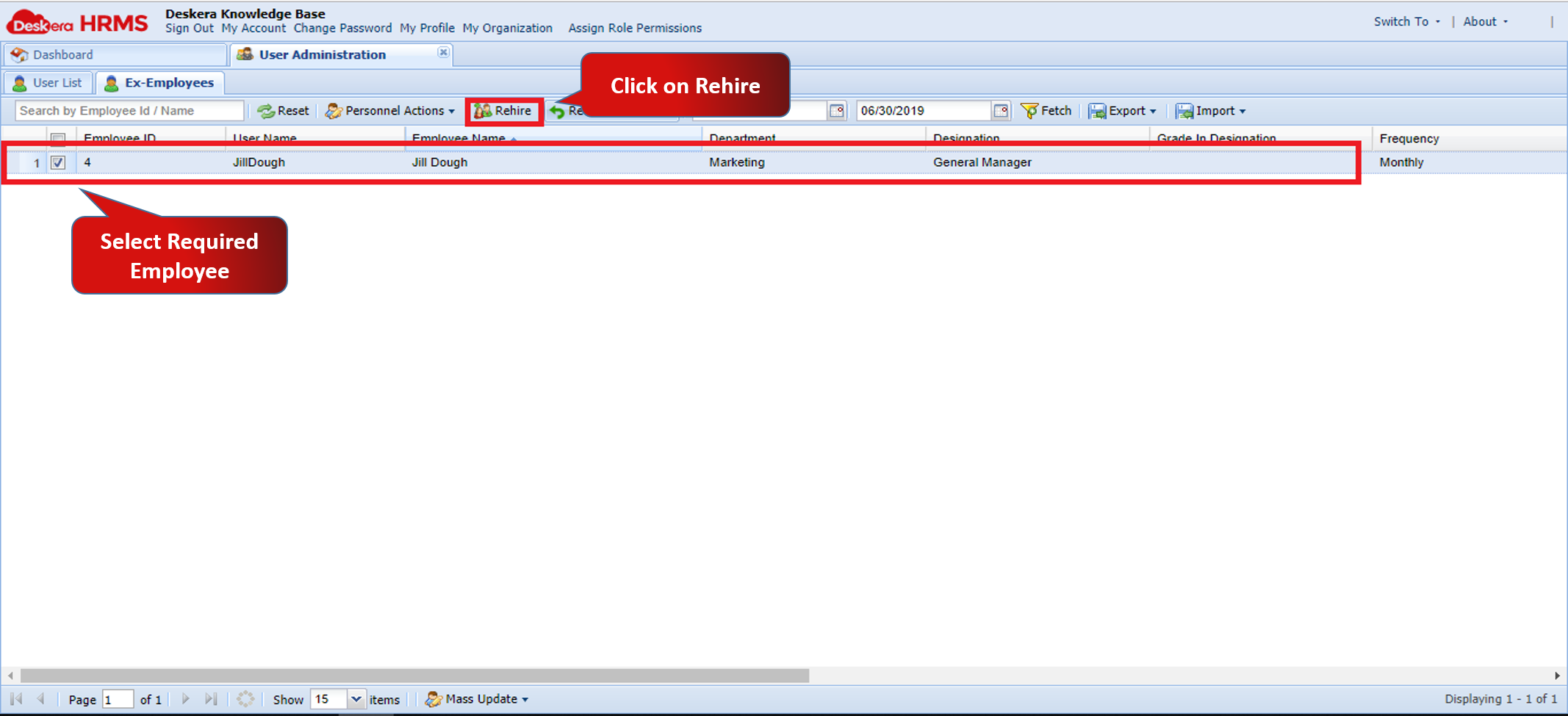This screenshot has height=716, width=1568.
Task: Click the Rehire button
Action: point(503,111)
